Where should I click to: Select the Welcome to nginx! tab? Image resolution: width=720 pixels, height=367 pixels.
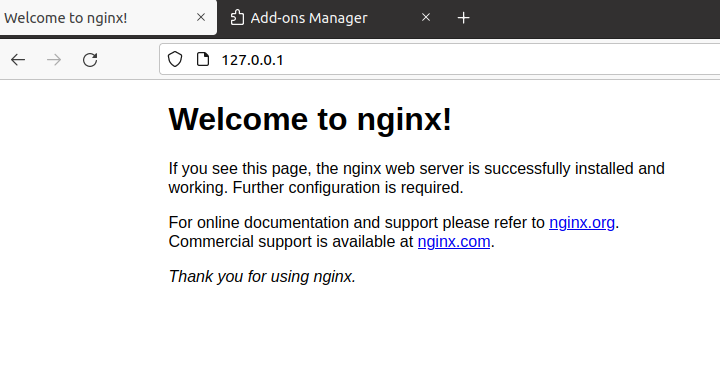click(x=107, y=17)
